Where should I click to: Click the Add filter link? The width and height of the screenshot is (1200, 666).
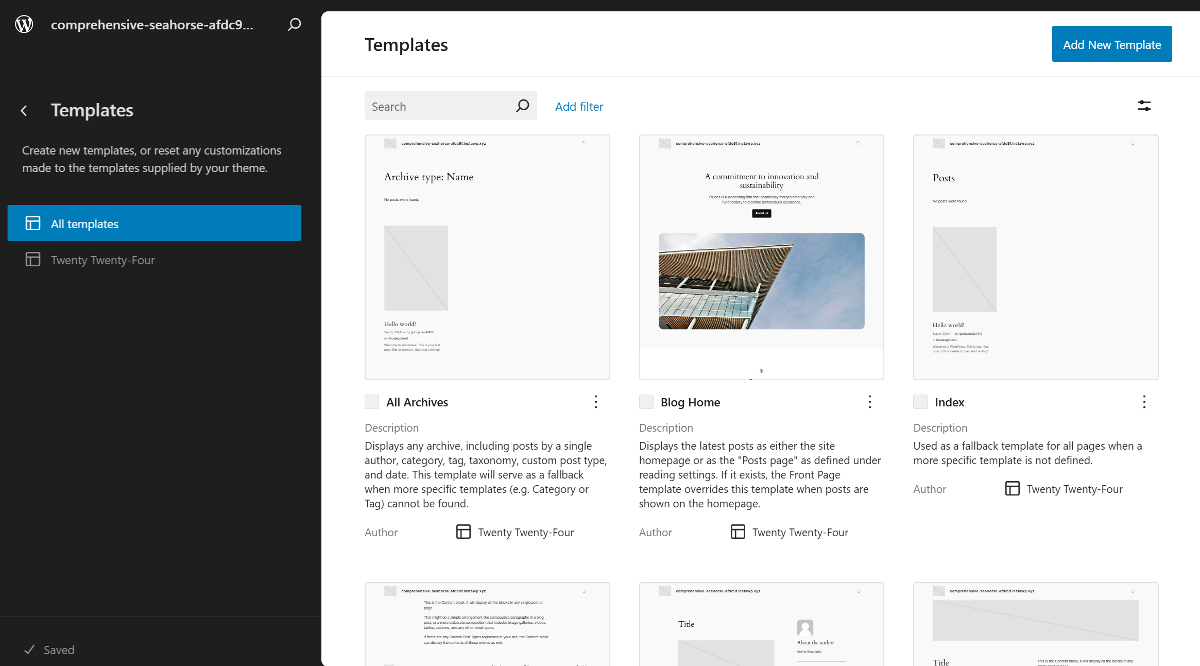click(579, 107)
